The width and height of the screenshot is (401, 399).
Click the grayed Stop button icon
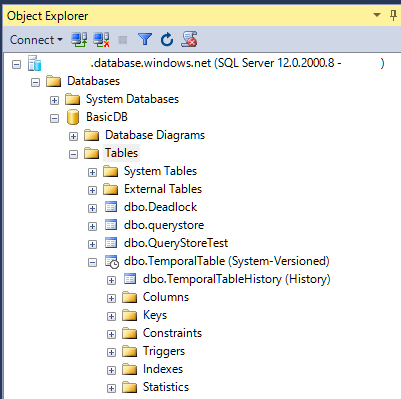[123, 40]
